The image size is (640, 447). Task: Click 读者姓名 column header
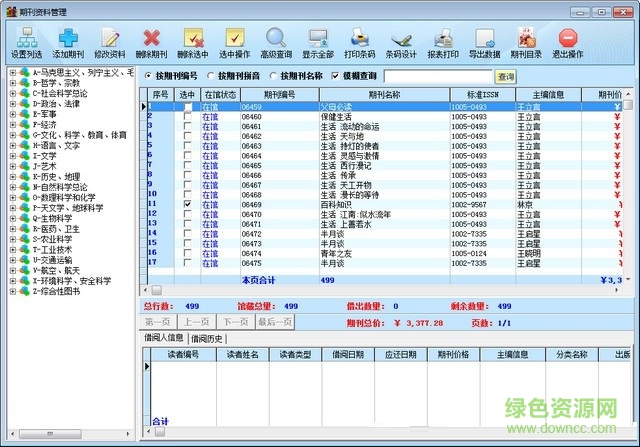coord(243,354)
